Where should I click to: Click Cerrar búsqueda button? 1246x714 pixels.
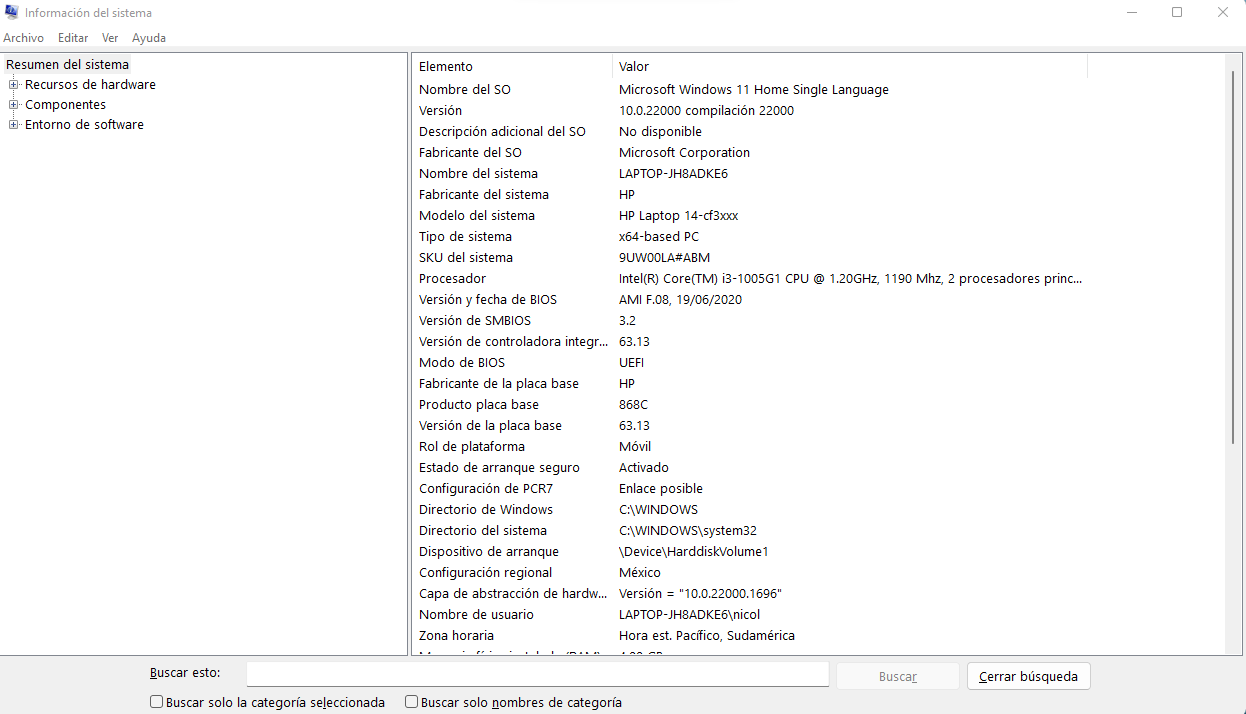(x=1028, y=677)
